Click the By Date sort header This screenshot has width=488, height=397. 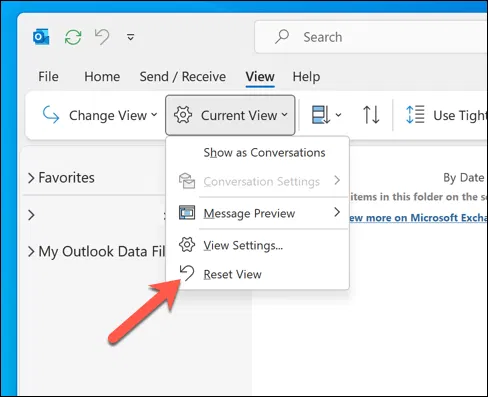pyautogui.click(x=463, y=178)
